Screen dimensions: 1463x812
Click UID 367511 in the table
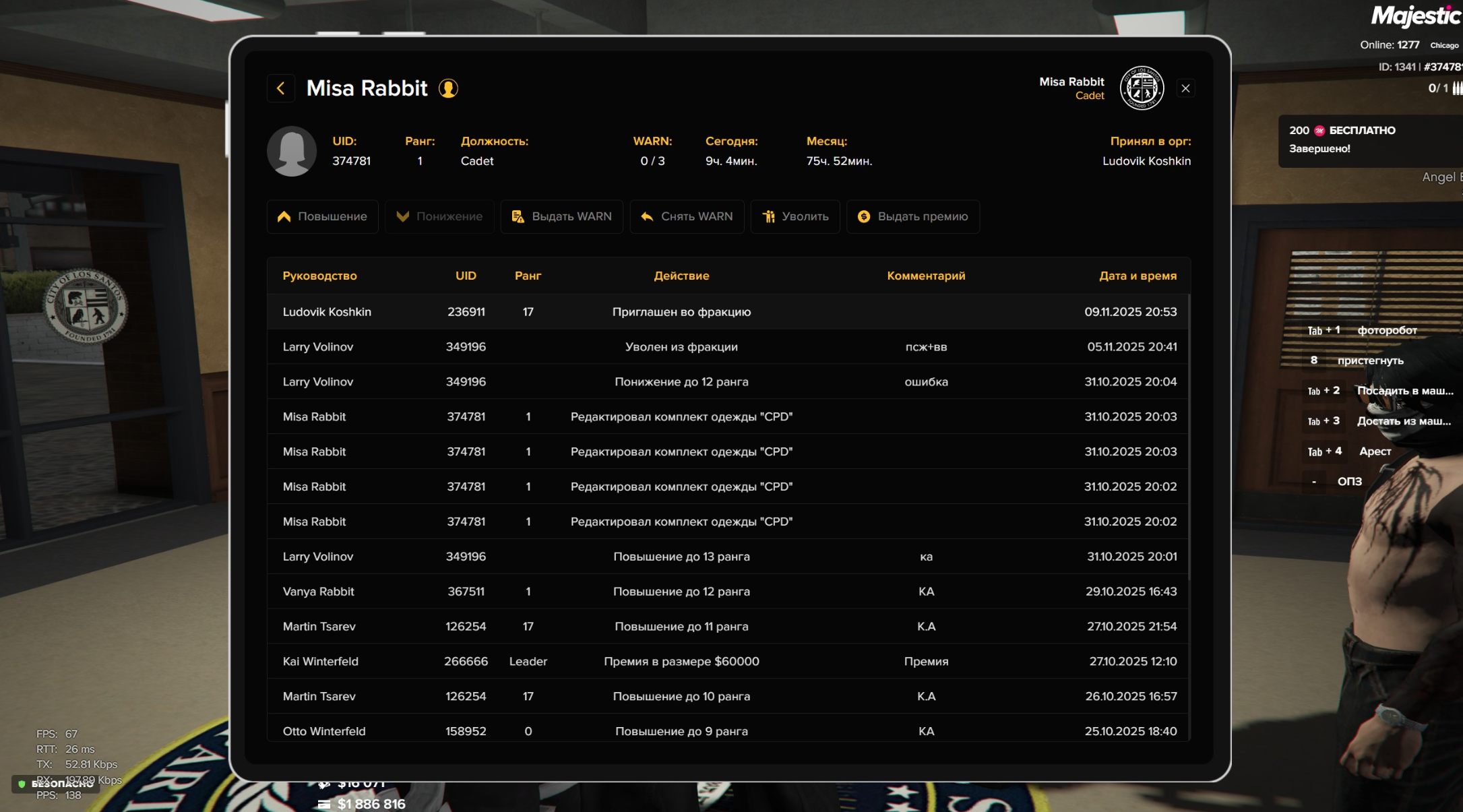(466, 592)
